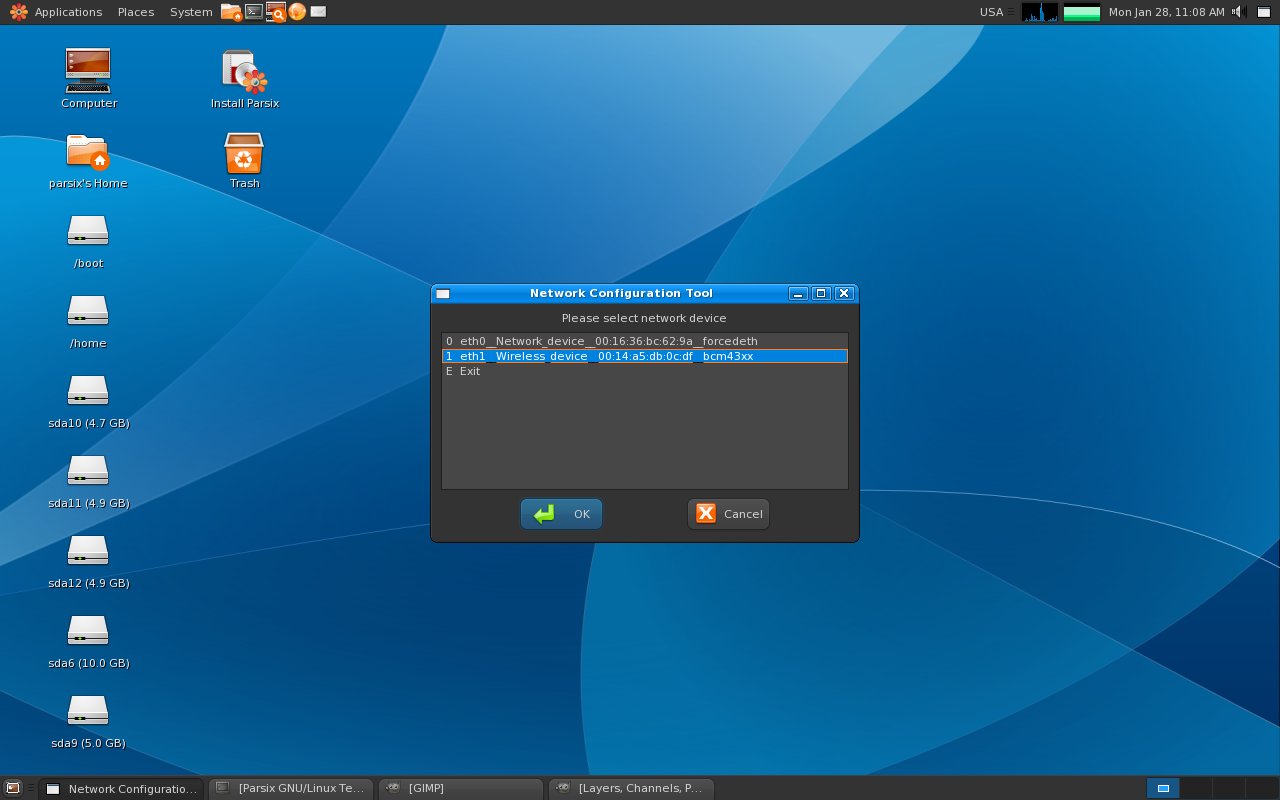
Task: Select eth1 Wireless device bcm43xx row
Action: [645, 356]
